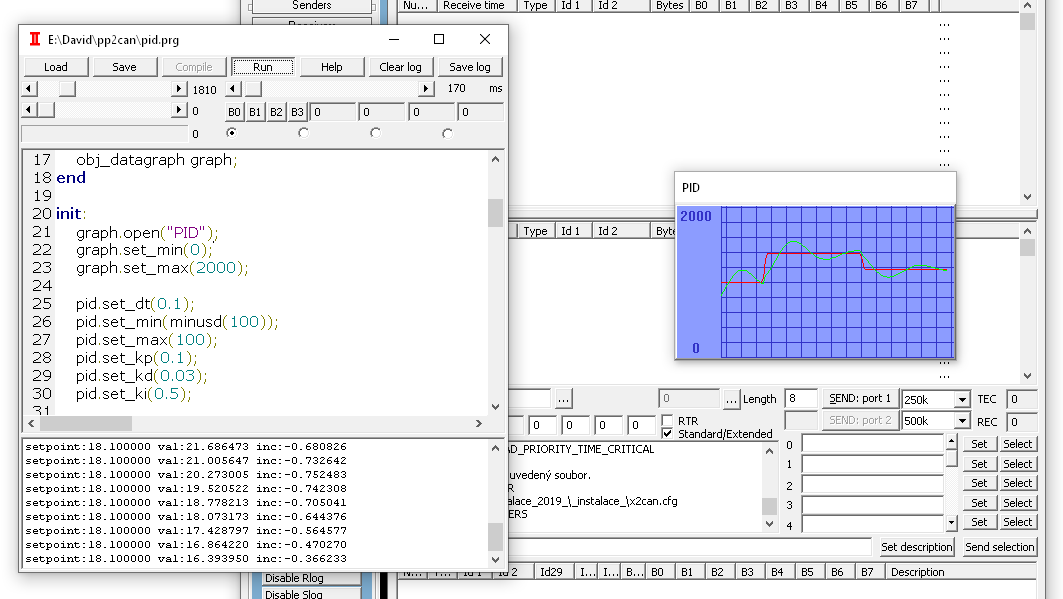Click the 170 ms slider thumb

click(253, 89)
